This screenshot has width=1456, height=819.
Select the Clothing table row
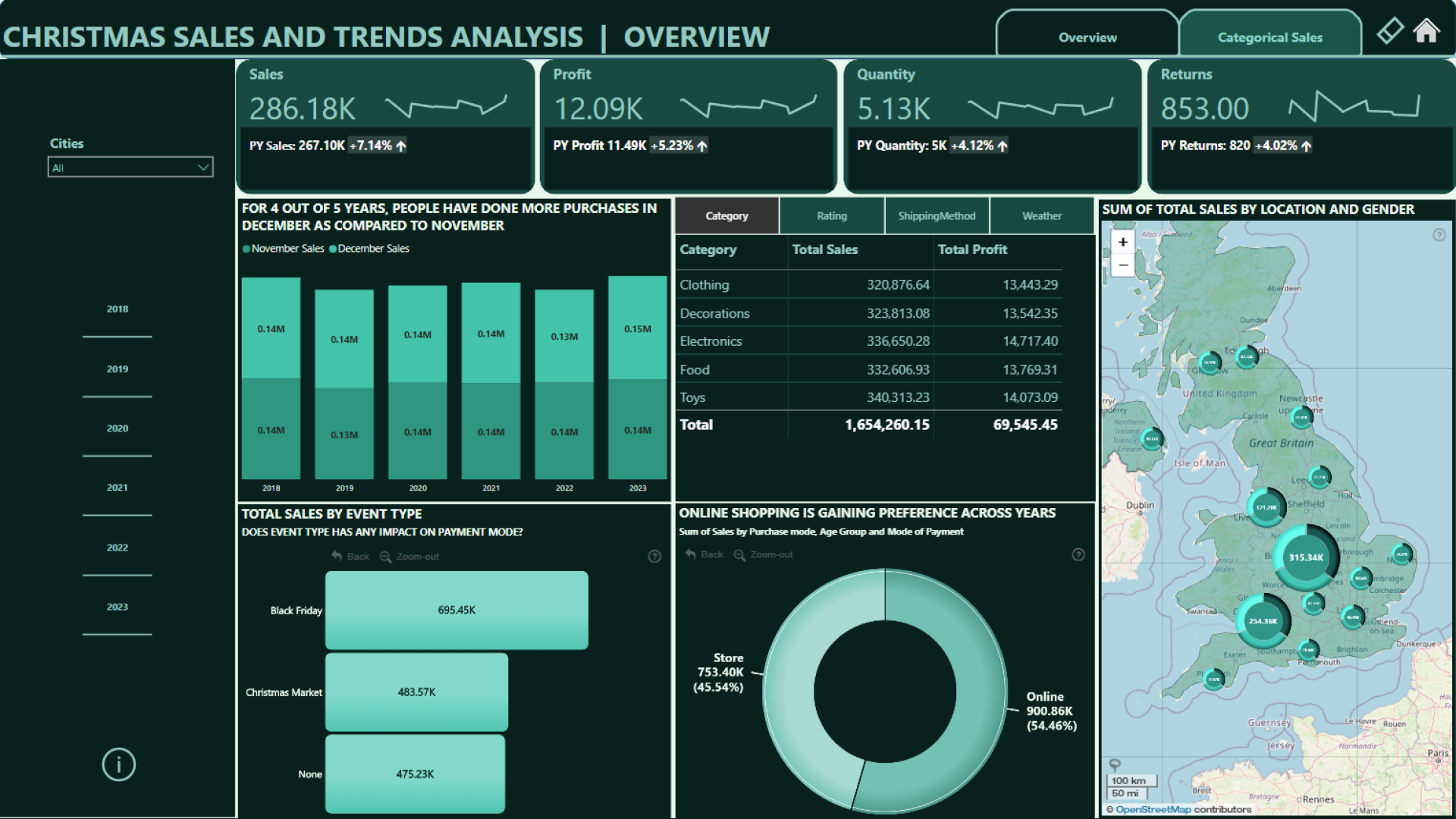869,285
